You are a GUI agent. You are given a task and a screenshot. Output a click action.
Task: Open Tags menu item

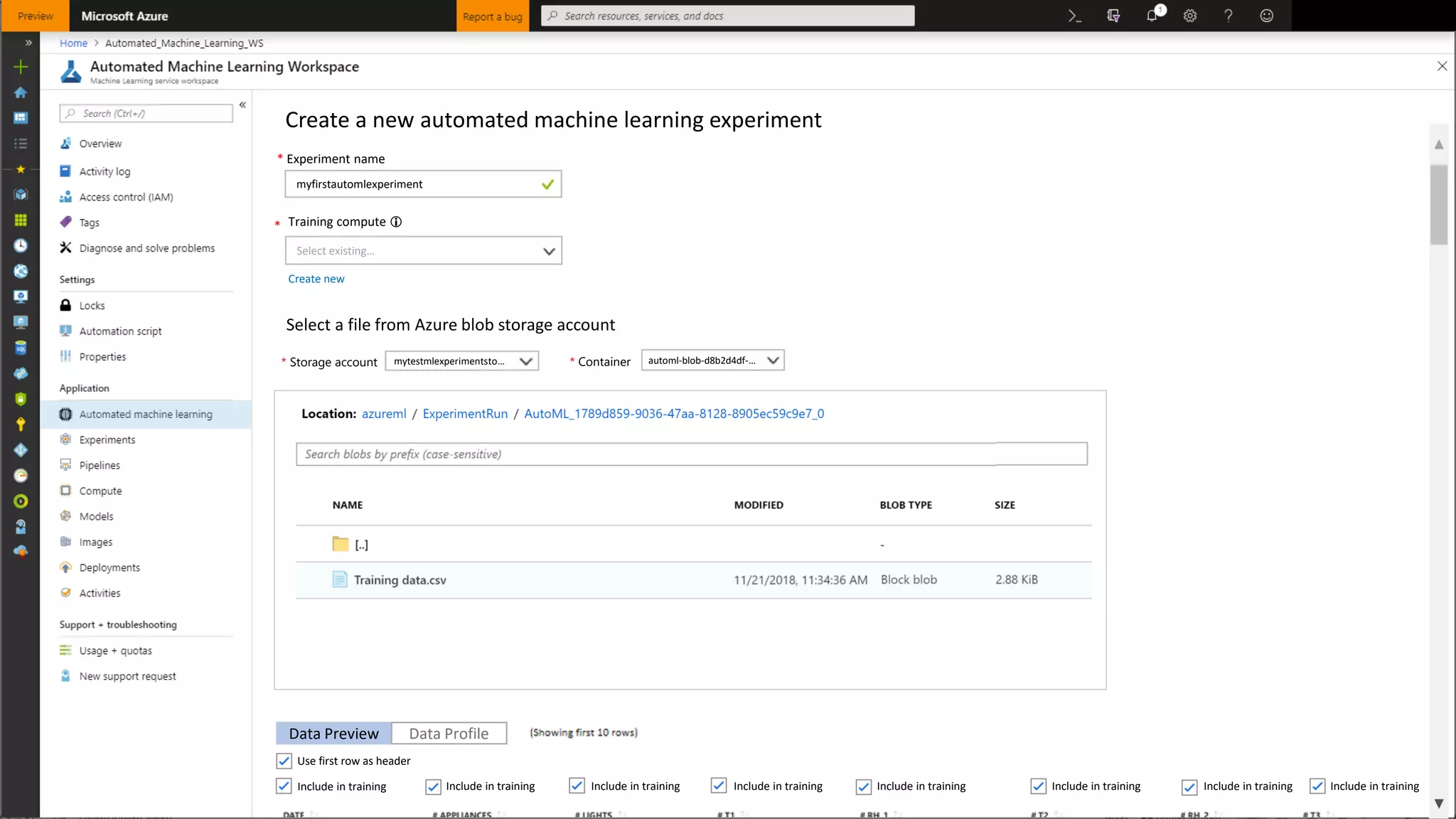point(89,223)
